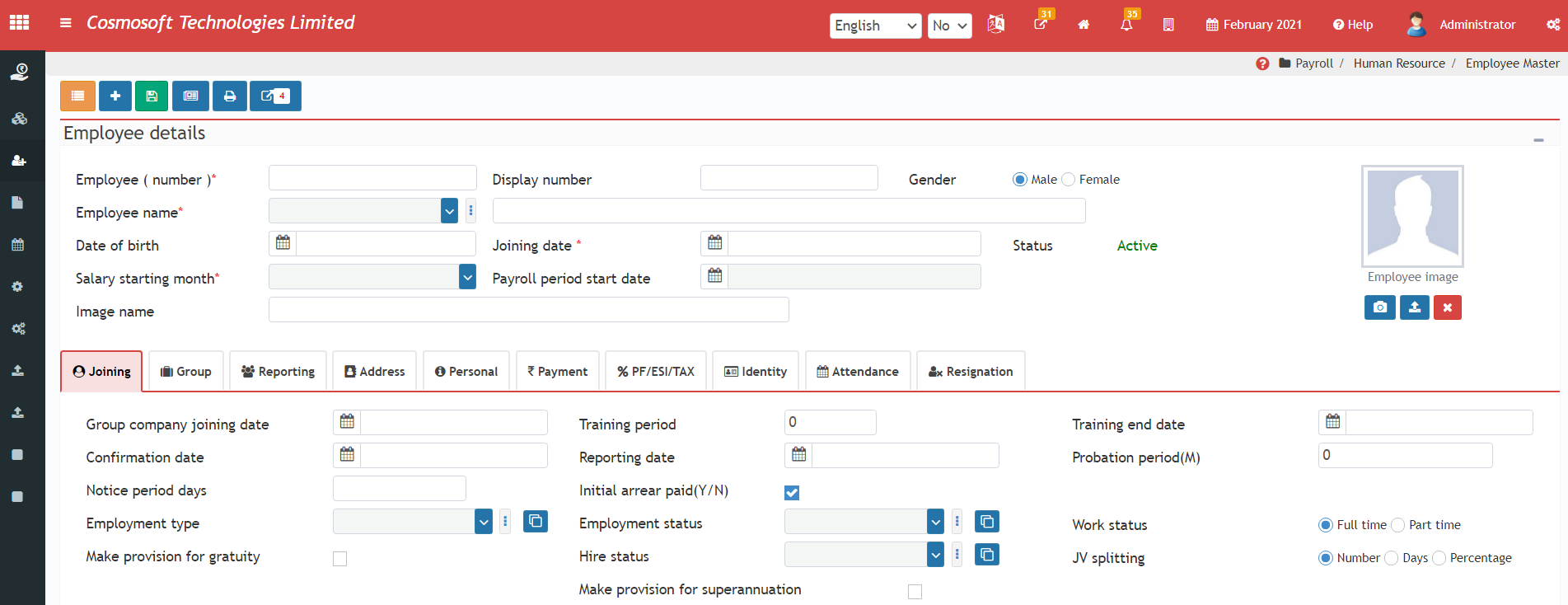Print the employee details
This screenshot has width=1568, height=605.
[x=230, y=96]
